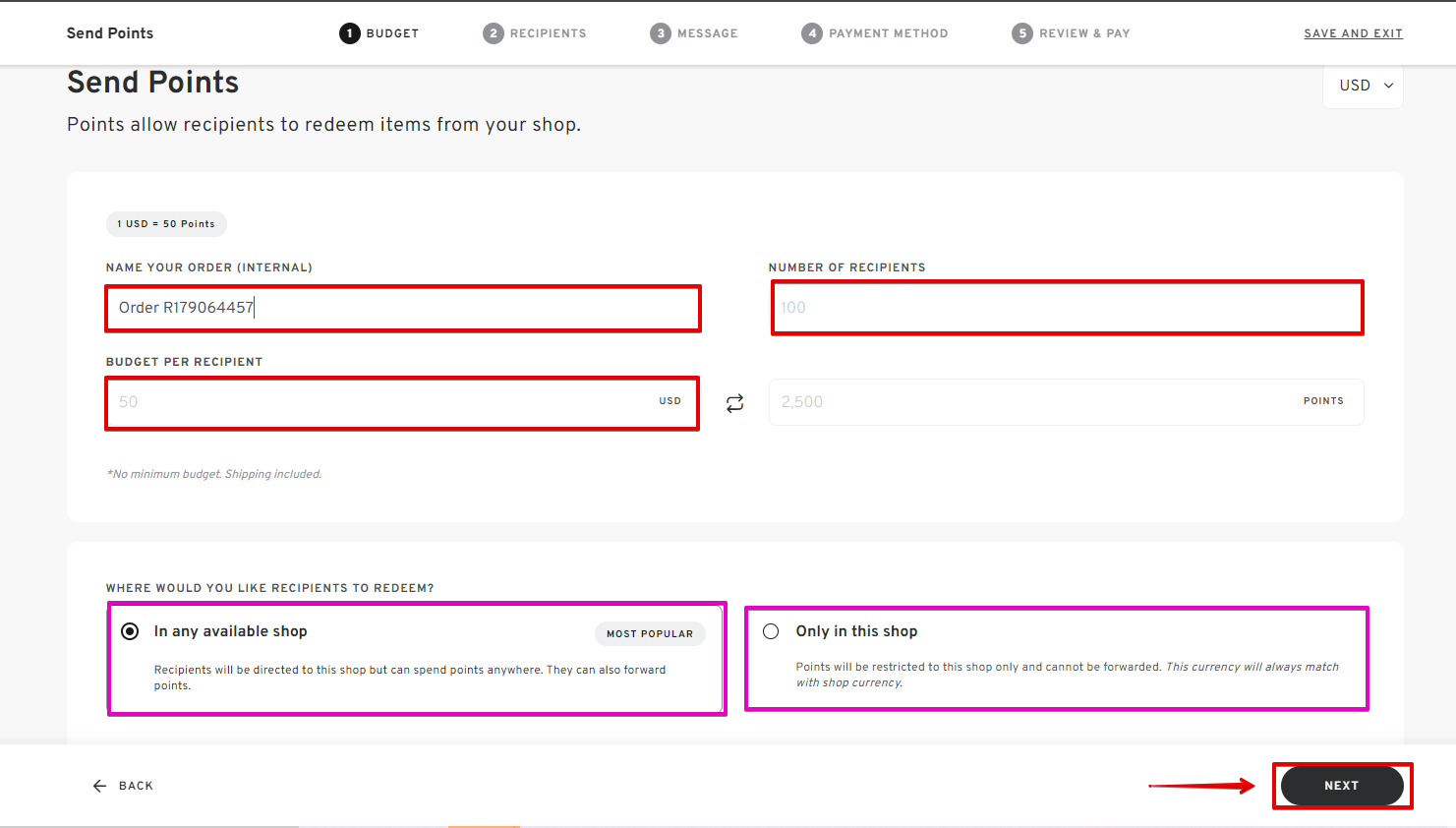This screenshot has height=828, width=1456.
Task: Click the back arrow icon
Action: tap(98, 785)
